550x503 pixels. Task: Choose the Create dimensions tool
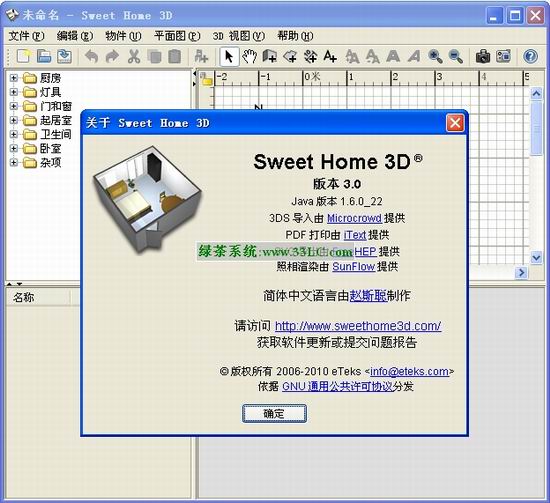click(x=310, y=56)
